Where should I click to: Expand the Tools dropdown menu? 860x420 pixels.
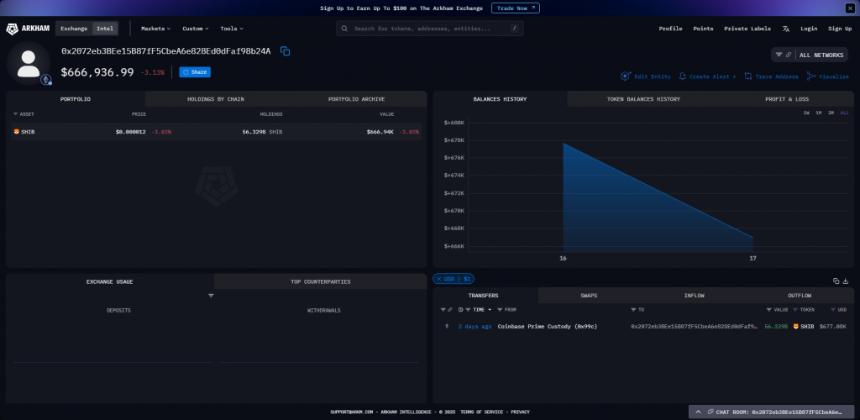click(232, 28)
